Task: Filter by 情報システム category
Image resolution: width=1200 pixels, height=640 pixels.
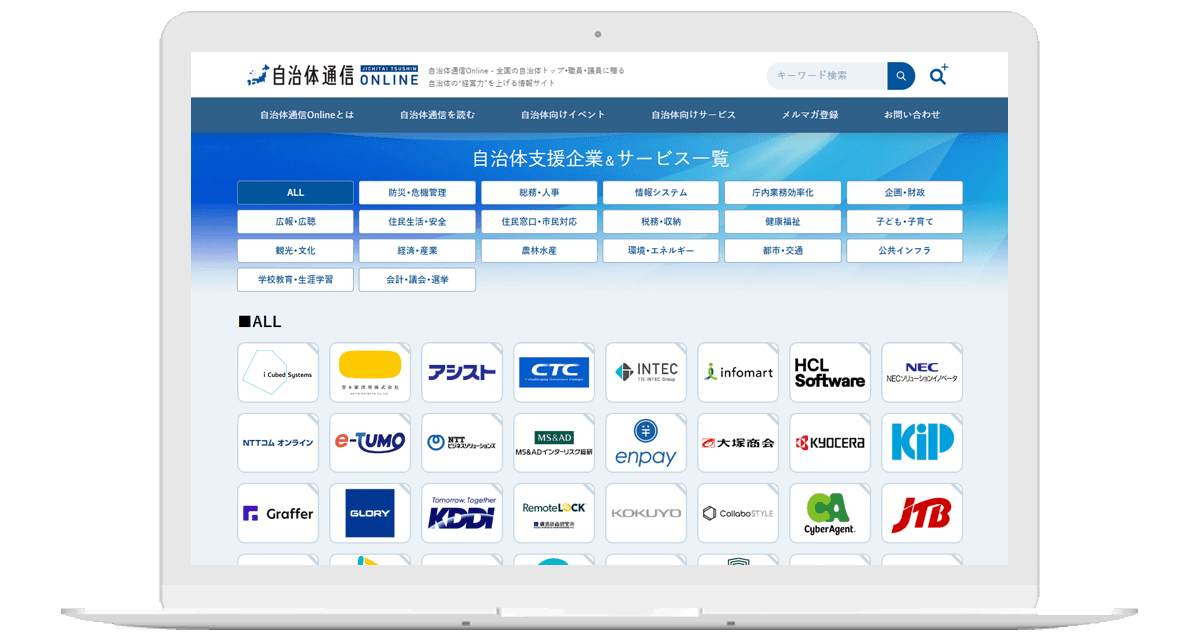Action: (x=661, y=193)
